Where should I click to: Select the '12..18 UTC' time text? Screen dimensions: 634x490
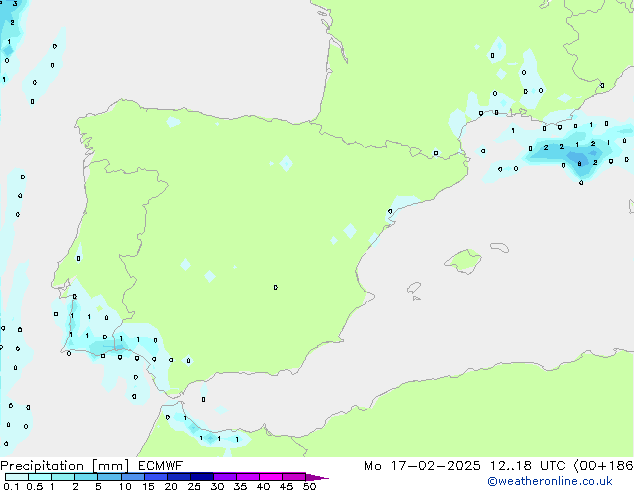point(527,466)
